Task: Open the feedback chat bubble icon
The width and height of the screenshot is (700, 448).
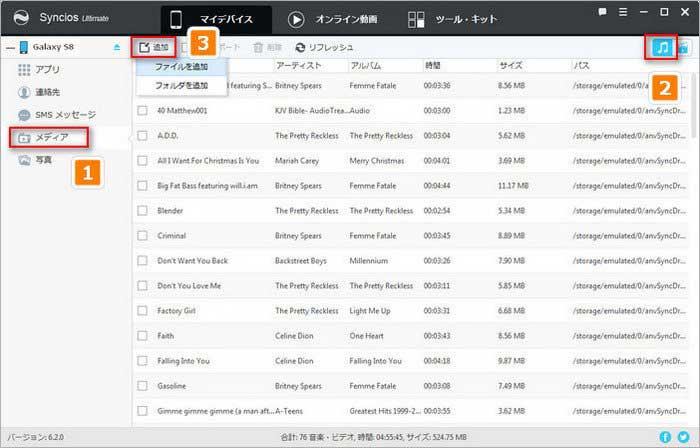Action: click(602, 12)
